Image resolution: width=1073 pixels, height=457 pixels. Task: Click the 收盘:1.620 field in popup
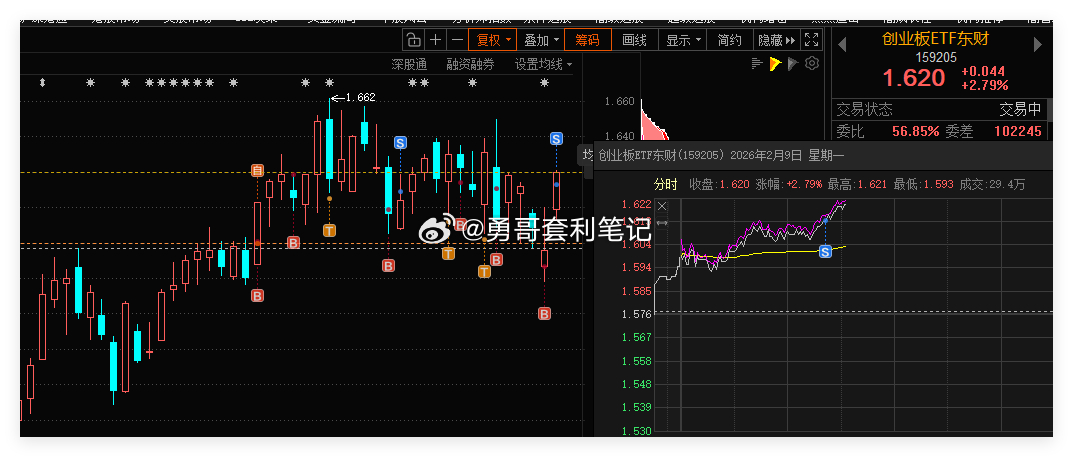719,184
